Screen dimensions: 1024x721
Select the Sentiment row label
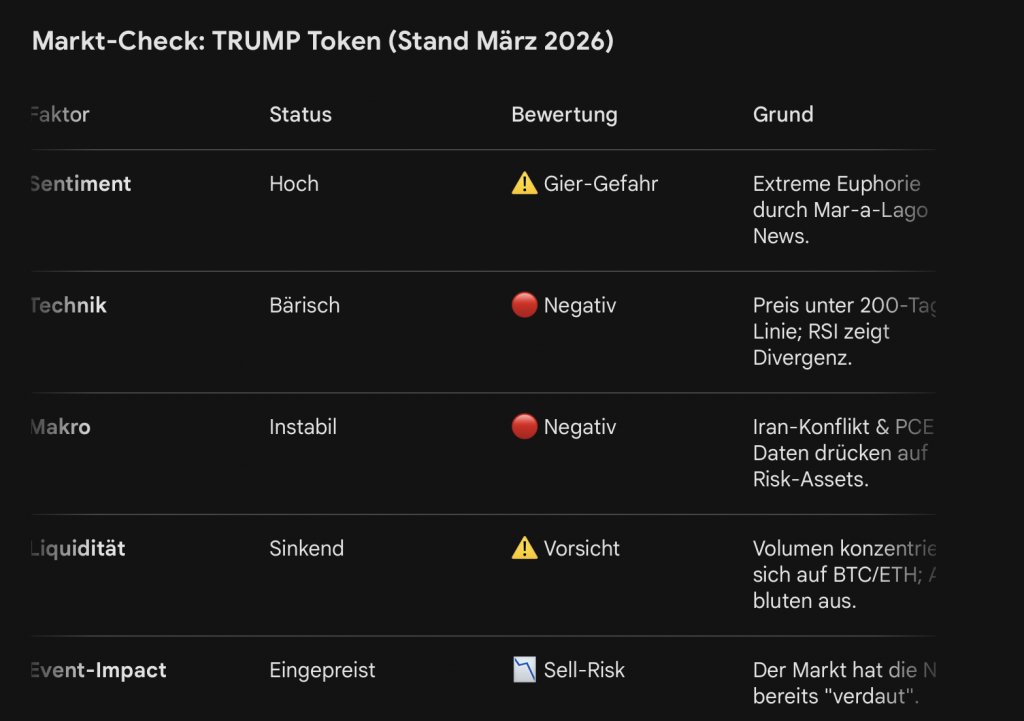coord(81,184)
